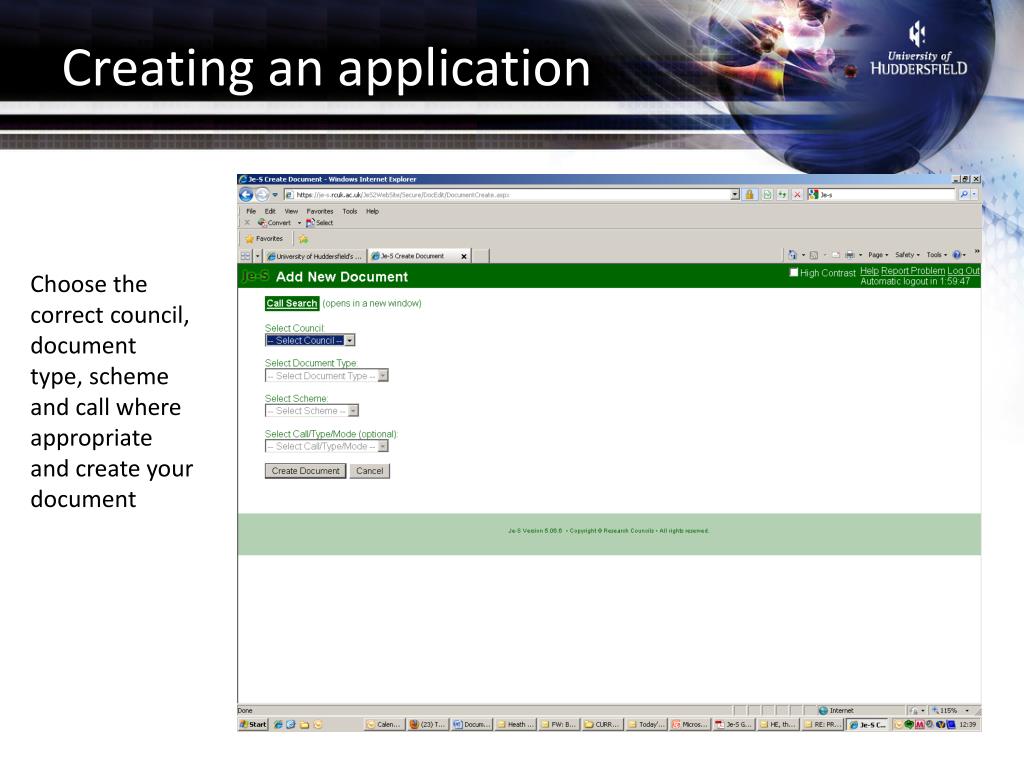
Task: Open the Edit menu
Action: click(x=270, y=211)
